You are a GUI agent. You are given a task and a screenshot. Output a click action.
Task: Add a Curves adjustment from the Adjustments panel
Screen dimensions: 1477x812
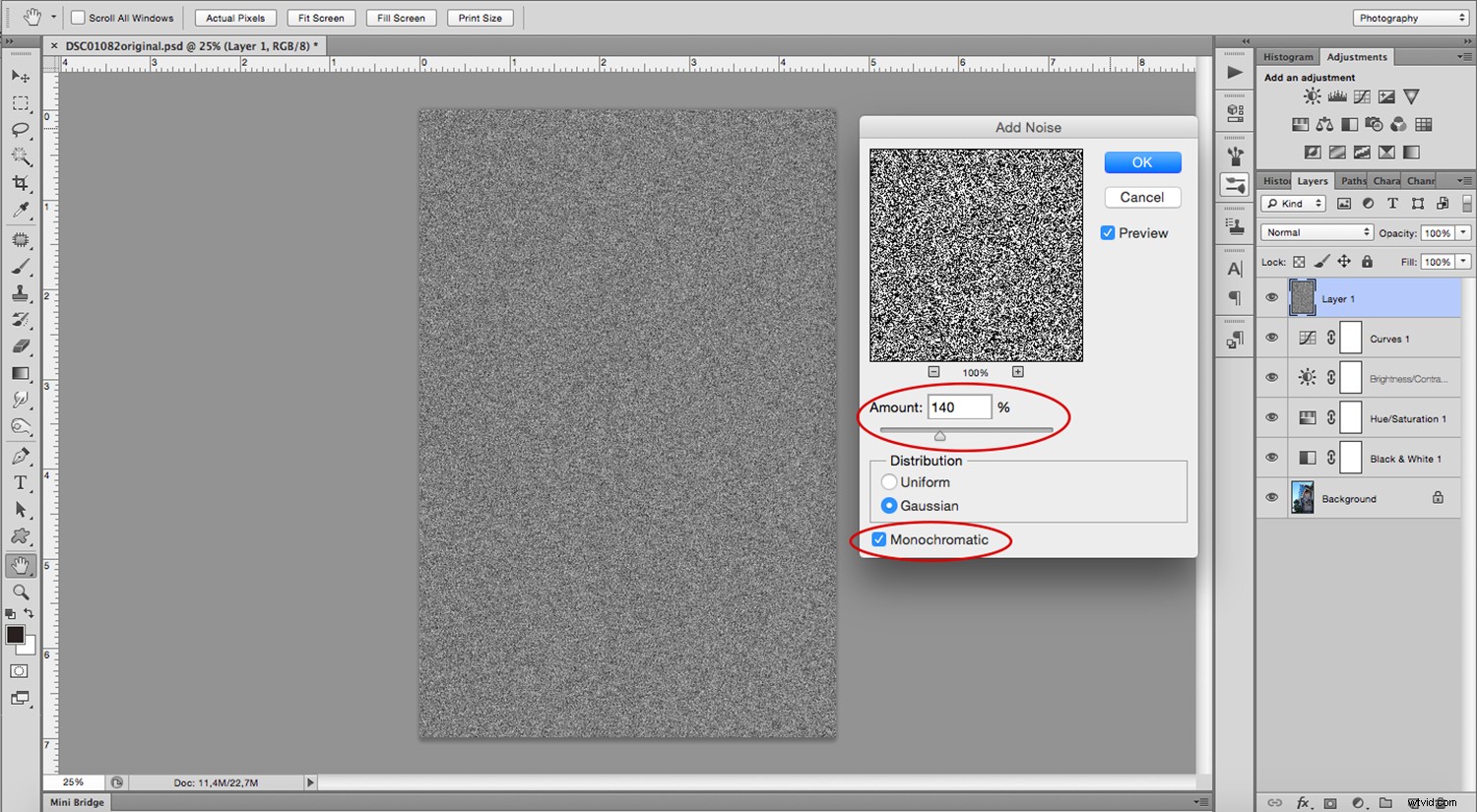(1362, 95)
